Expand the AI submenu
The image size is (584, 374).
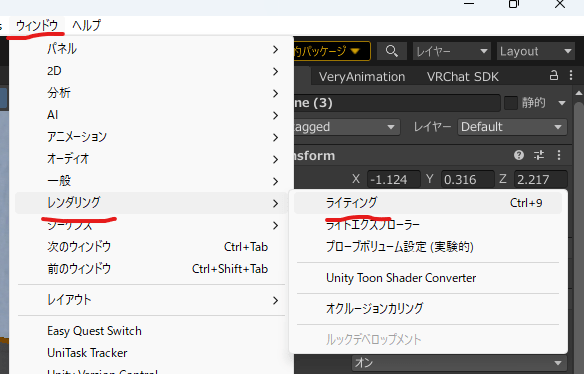coord(151,115)
